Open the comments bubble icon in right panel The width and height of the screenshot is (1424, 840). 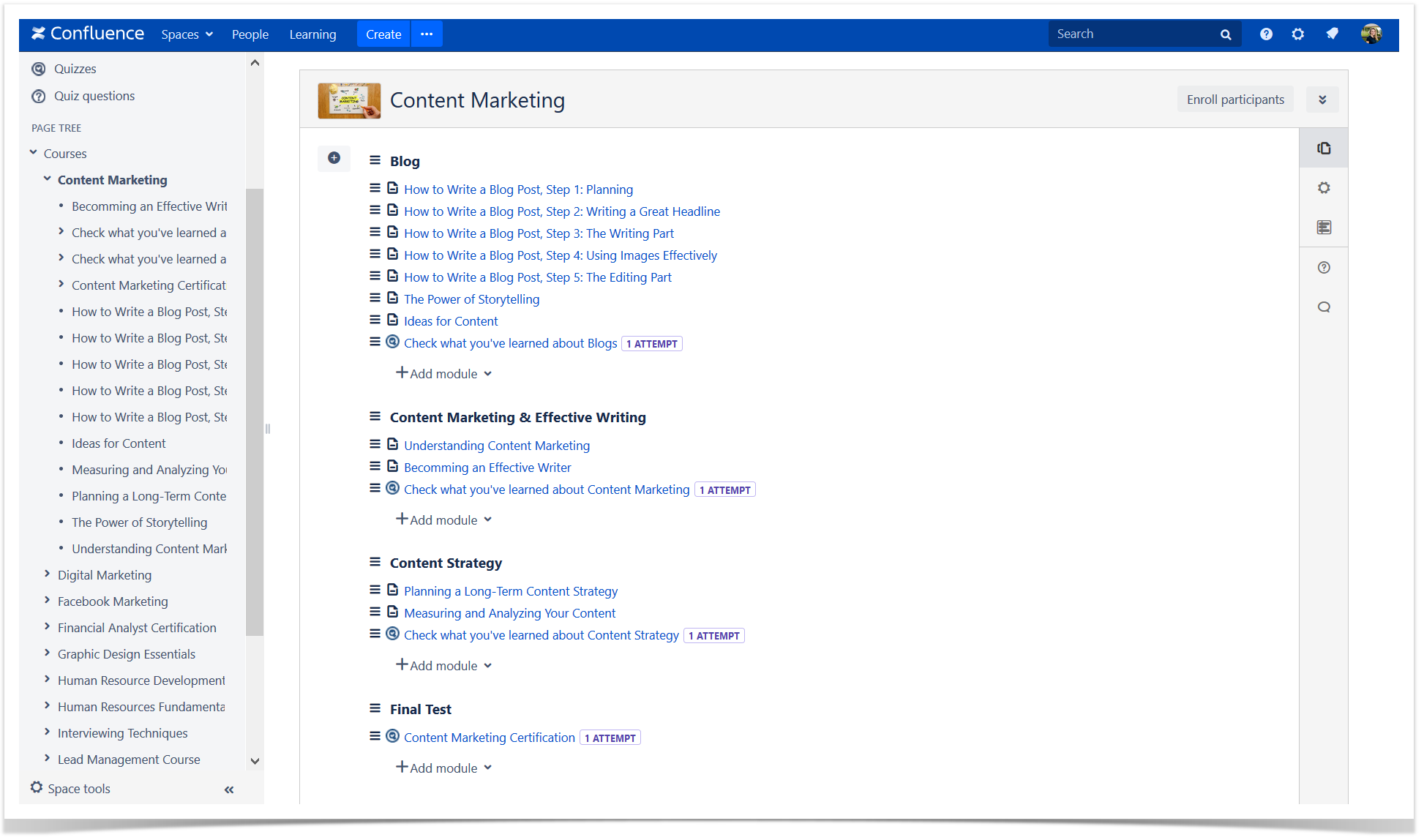click(x=1324, y=307)
